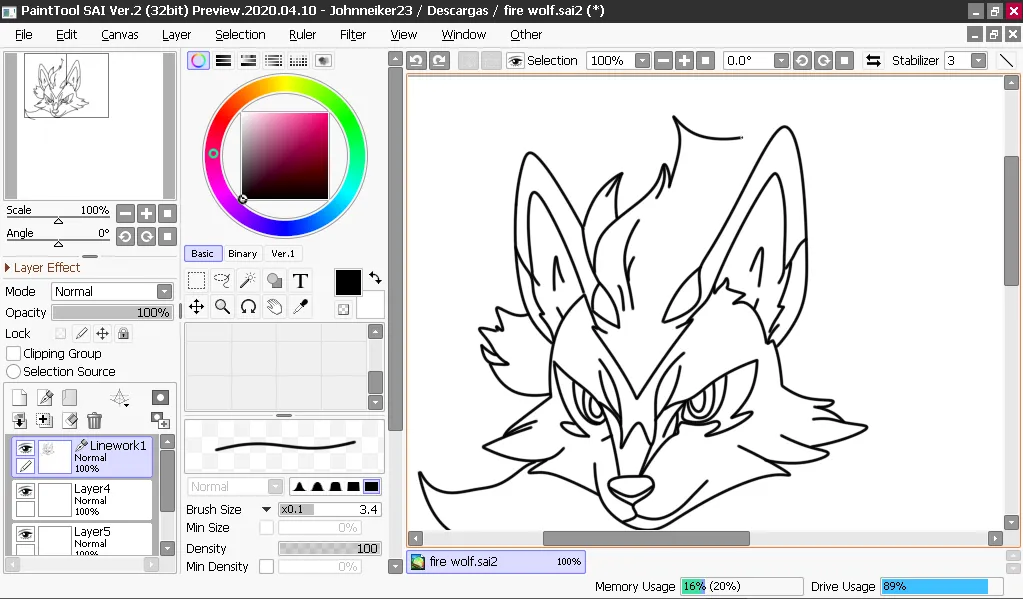Screen dimensions: 1023x599
Task: Select the Hand pan tool
Action: [275, 307]
